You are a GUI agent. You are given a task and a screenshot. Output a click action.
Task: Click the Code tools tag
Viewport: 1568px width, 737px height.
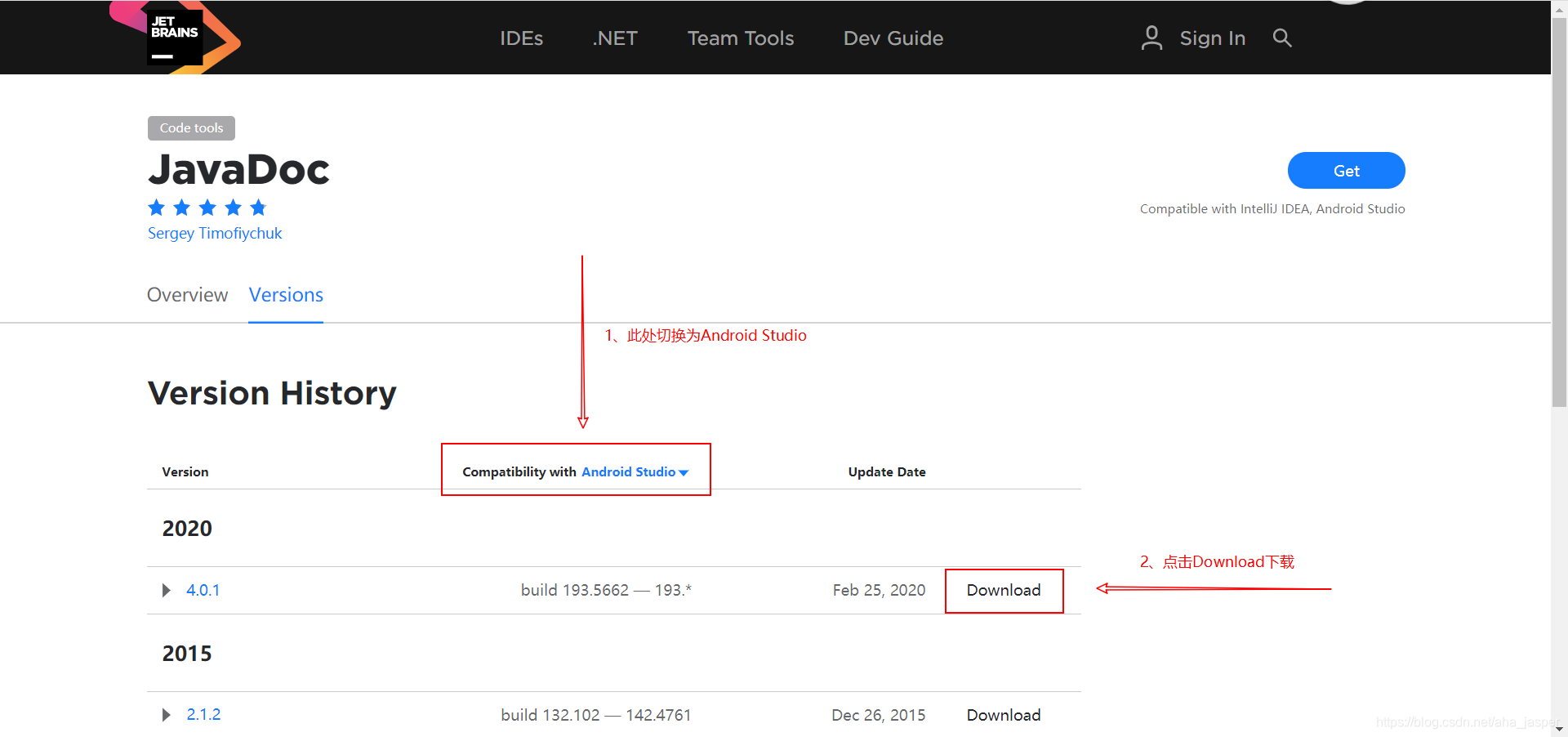pos(191,128)
